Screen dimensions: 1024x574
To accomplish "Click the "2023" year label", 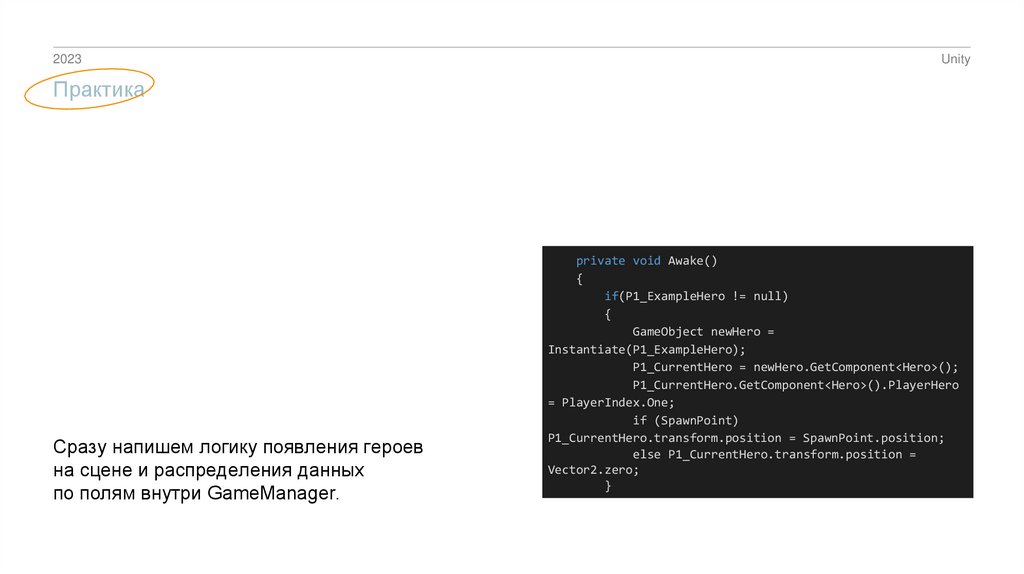I will pos(67,59).
